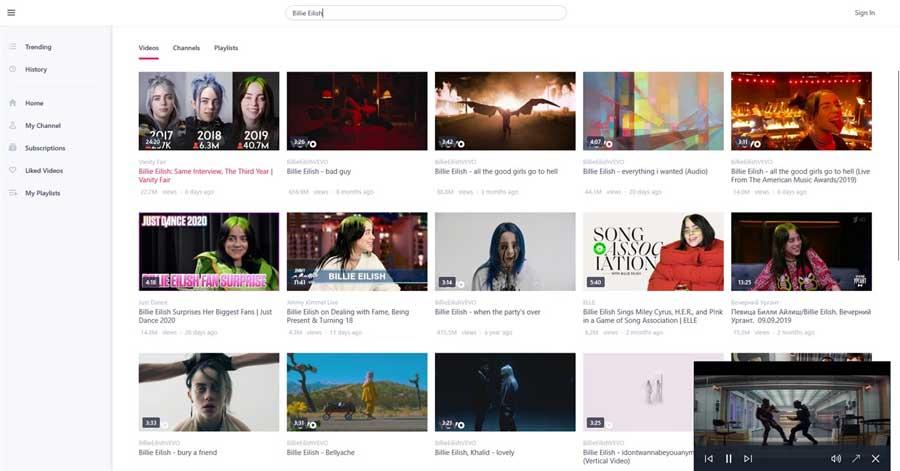Image resolution: width=900 pixels, height=471 pixels.
Task: Go to Home in the sidebar
Action: [34, 103]
